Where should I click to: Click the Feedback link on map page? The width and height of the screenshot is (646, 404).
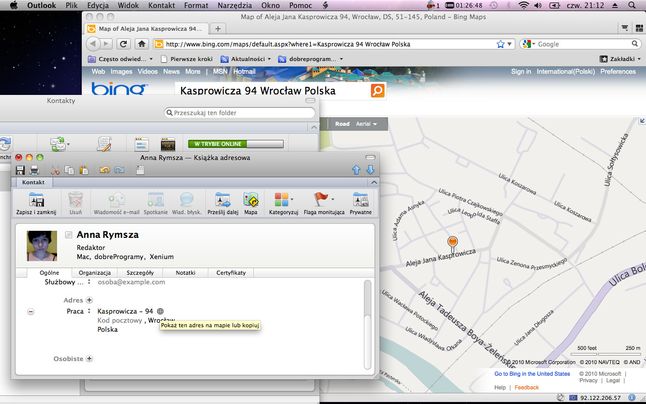pyautogui.click(x=527, y=388)
